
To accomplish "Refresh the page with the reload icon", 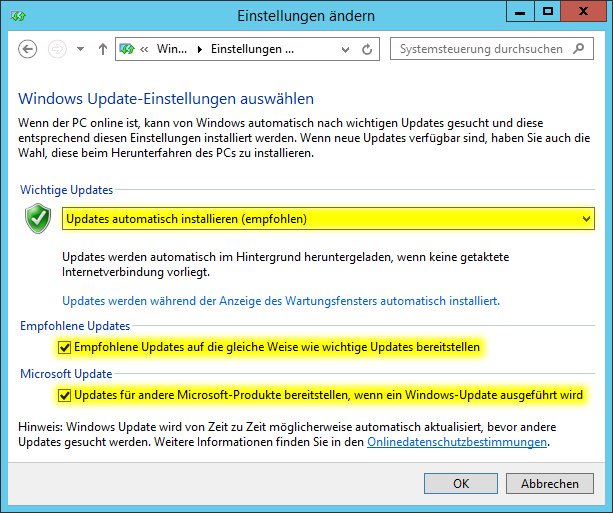I will (x=367, y=49).
